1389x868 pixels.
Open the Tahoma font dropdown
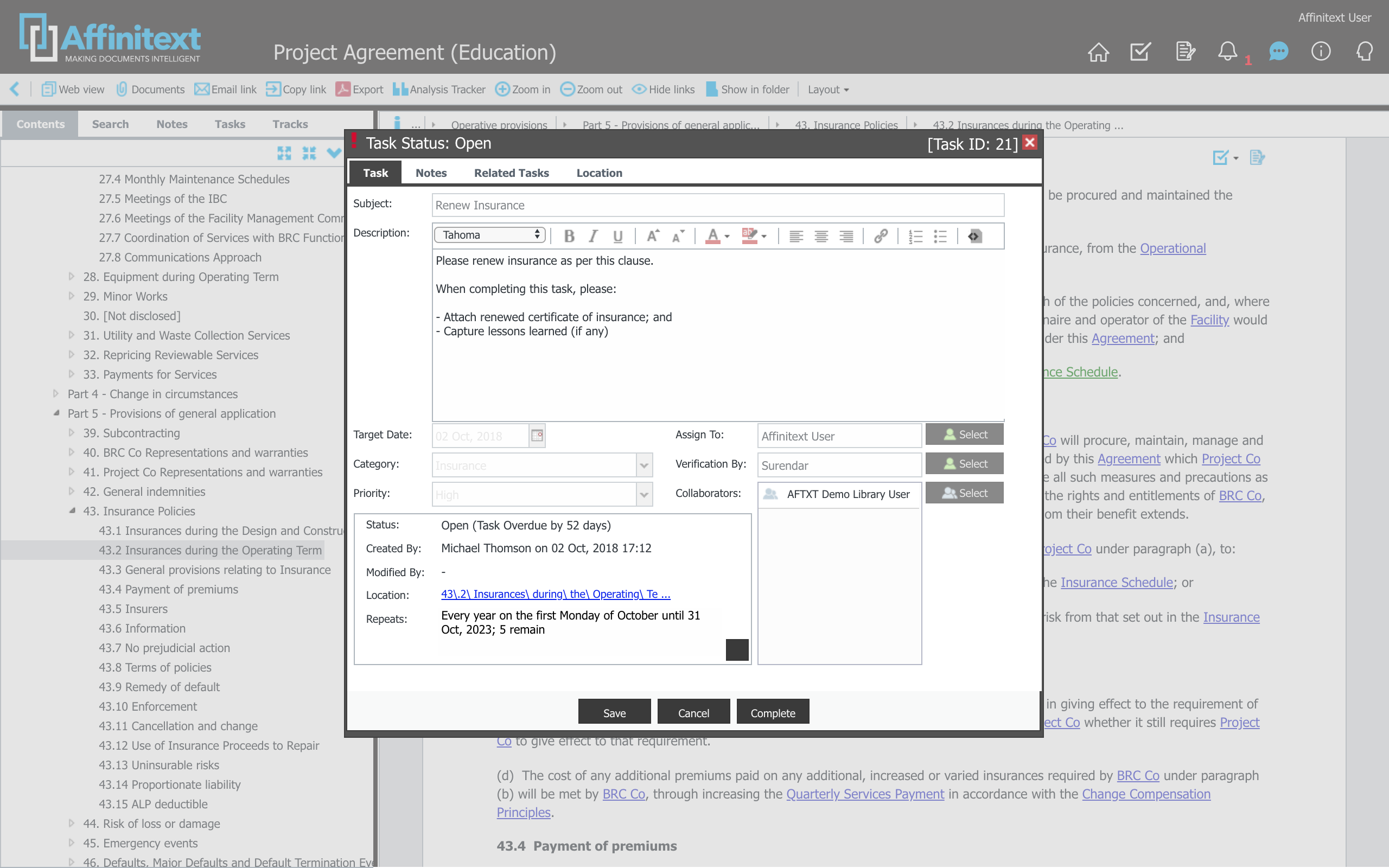pos(489,235)
